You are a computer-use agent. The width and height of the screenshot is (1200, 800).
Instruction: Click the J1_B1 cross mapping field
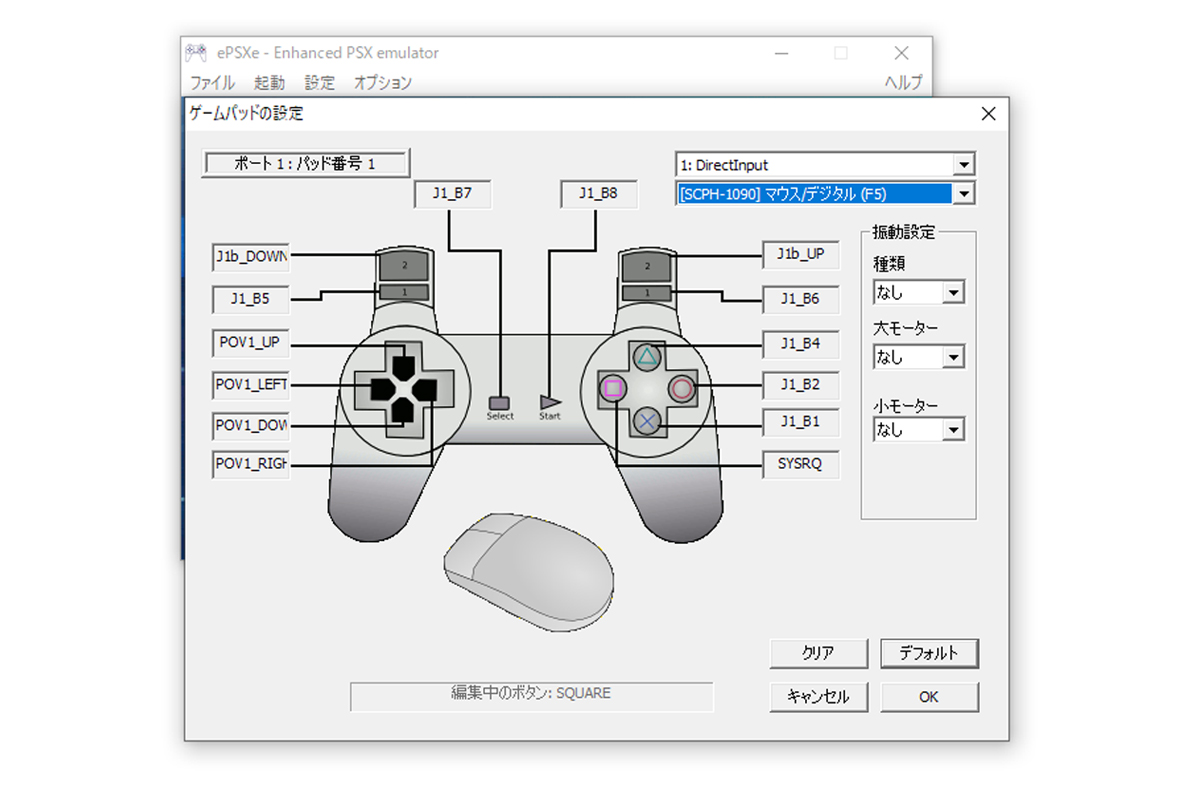click(x=801, y=422)
